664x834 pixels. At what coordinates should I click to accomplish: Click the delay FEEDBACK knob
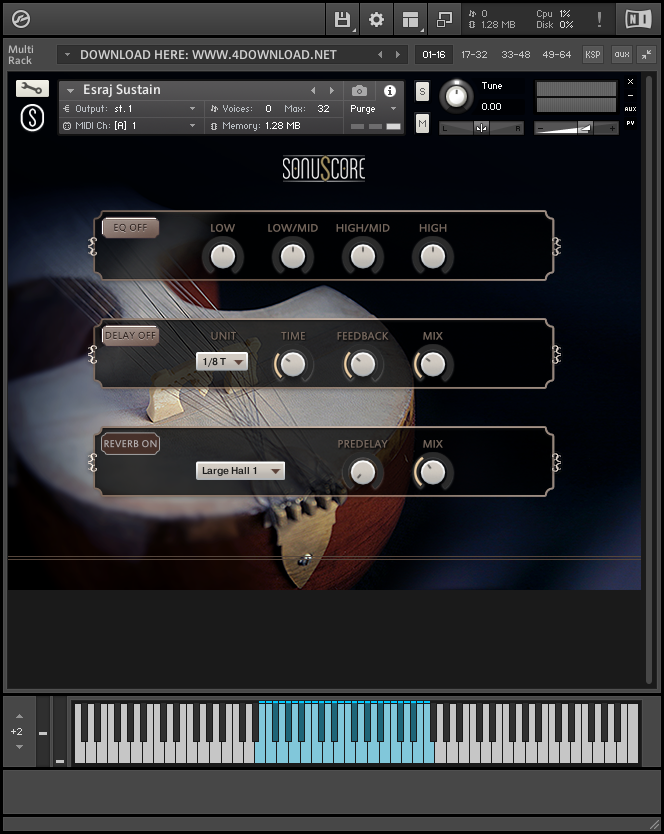pos(363,365)
